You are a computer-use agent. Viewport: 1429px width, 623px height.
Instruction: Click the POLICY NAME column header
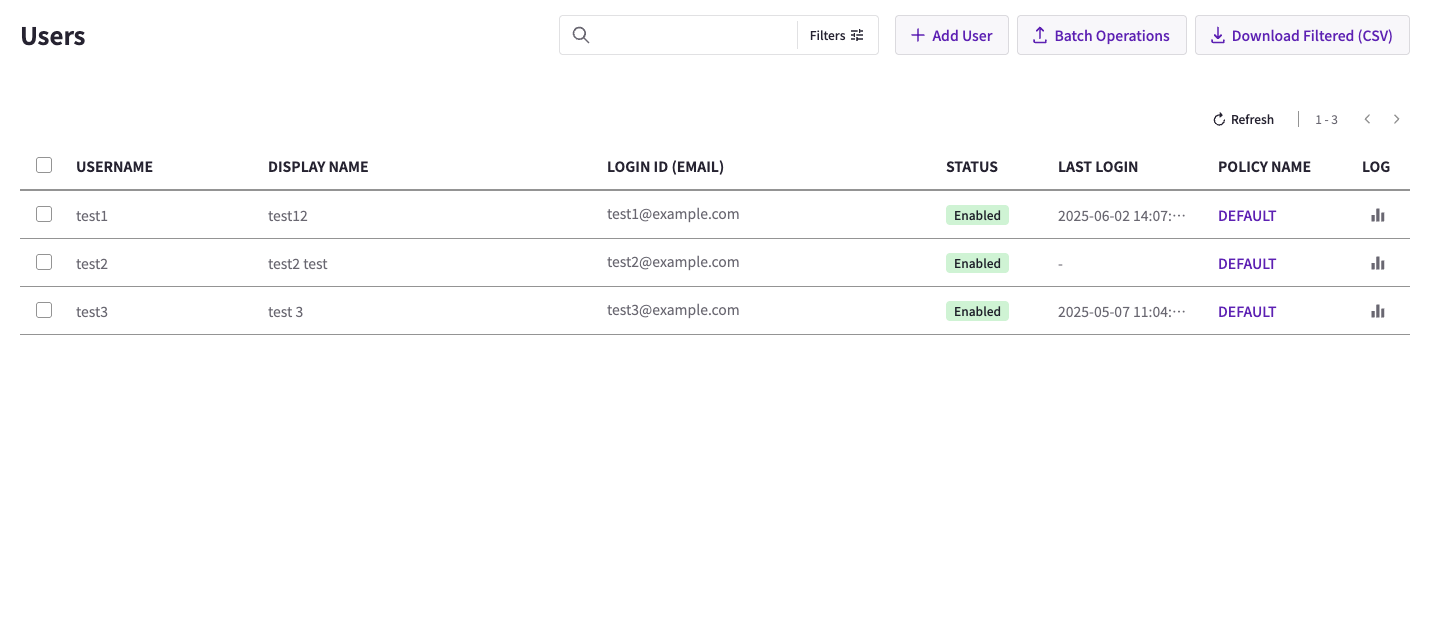pos(1264,167)
